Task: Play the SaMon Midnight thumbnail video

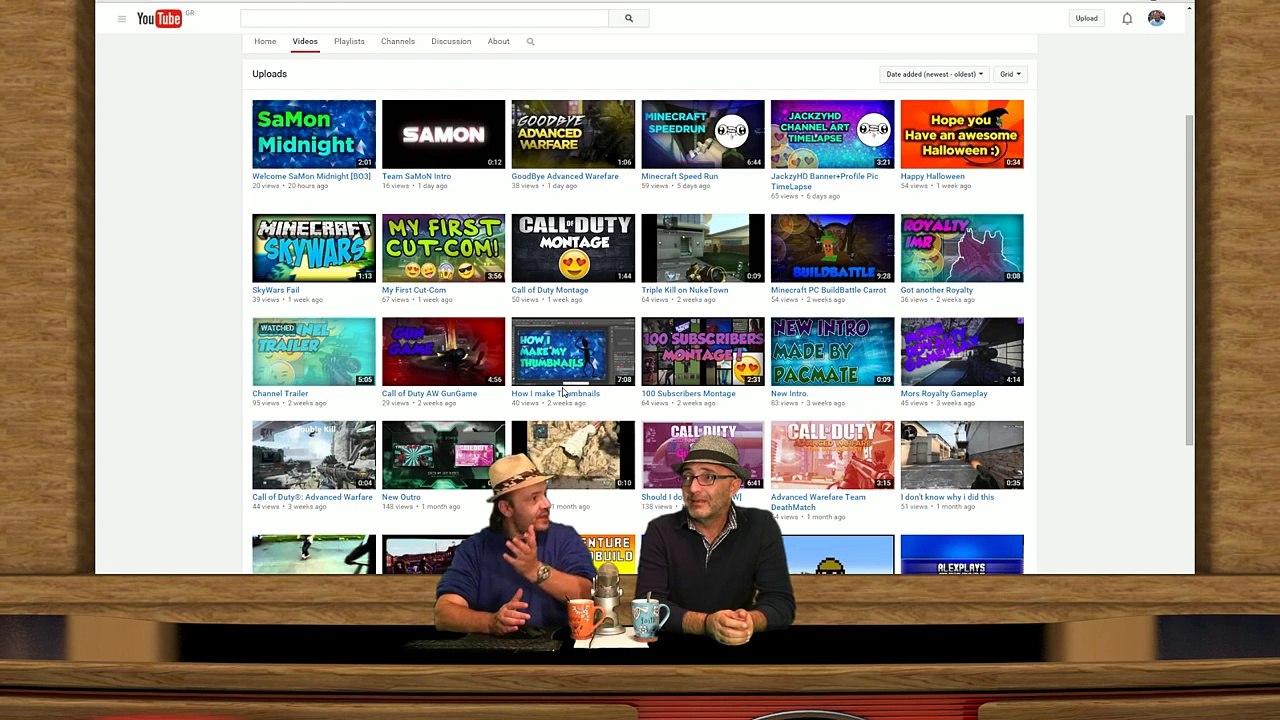Action: coord(314,134)
